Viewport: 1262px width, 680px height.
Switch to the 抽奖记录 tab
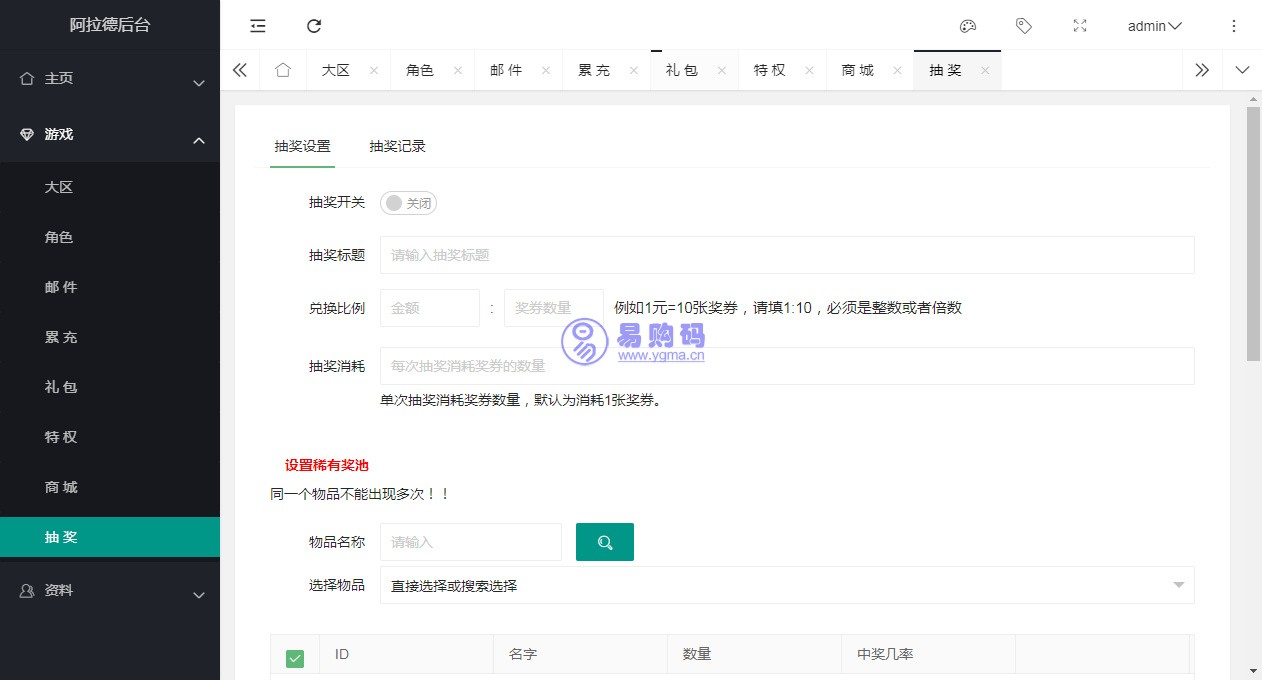[x=397, y=146]
